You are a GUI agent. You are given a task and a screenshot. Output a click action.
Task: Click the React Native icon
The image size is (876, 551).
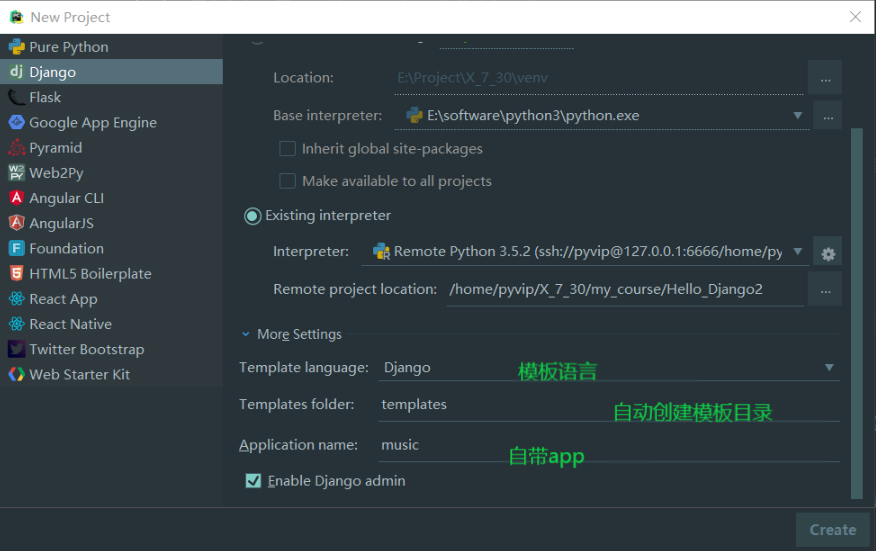tap(17, 324)
